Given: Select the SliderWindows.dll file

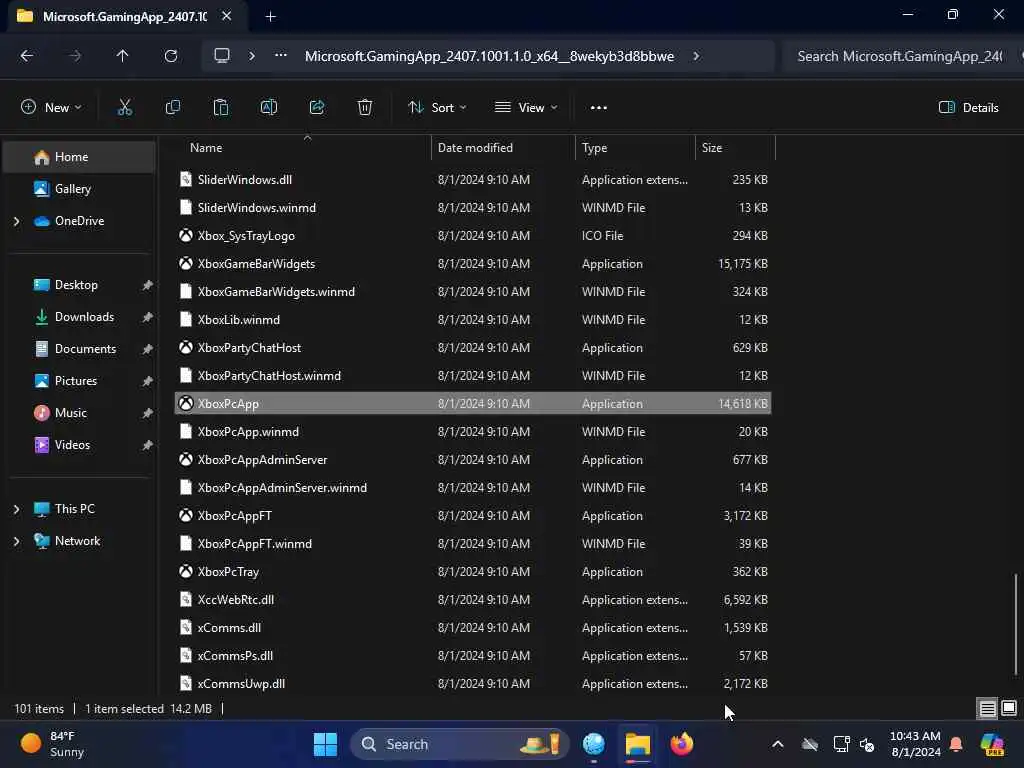Looking at the screenshot, I should tap(473, 180).
